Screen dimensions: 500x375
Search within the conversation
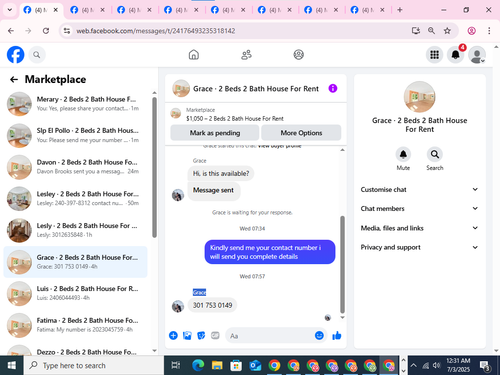[x=435, y=154]
